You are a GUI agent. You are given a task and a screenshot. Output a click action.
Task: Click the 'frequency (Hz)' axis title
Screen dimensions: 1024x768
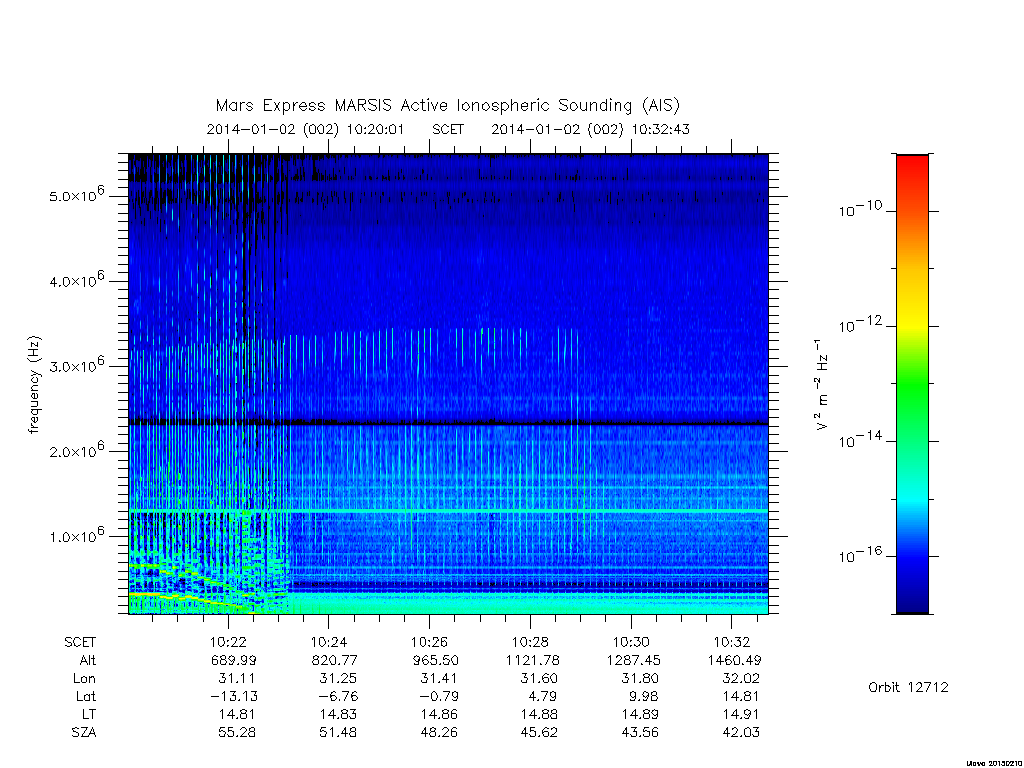coord(34,385)
